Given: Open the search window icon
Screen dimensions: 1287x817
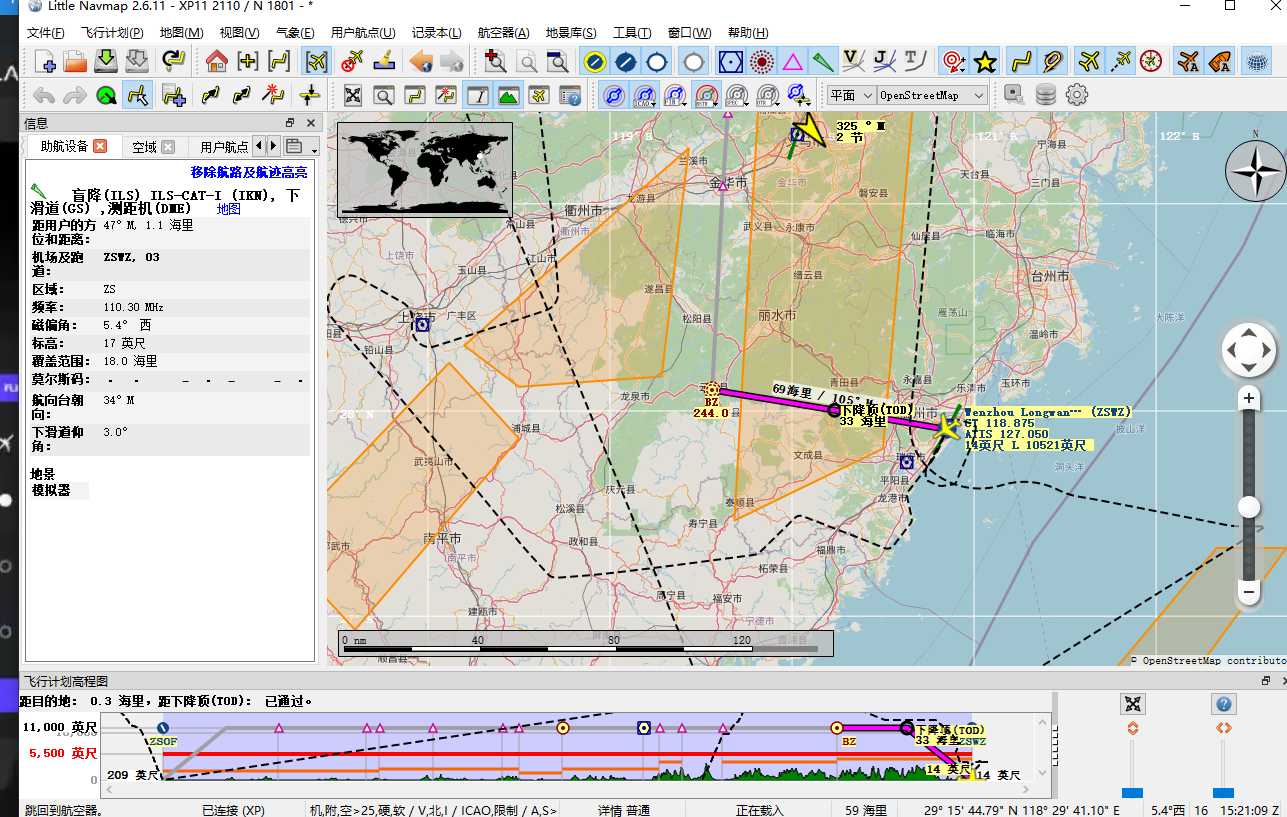Looking at the screenshot, I should click(383, 96).
